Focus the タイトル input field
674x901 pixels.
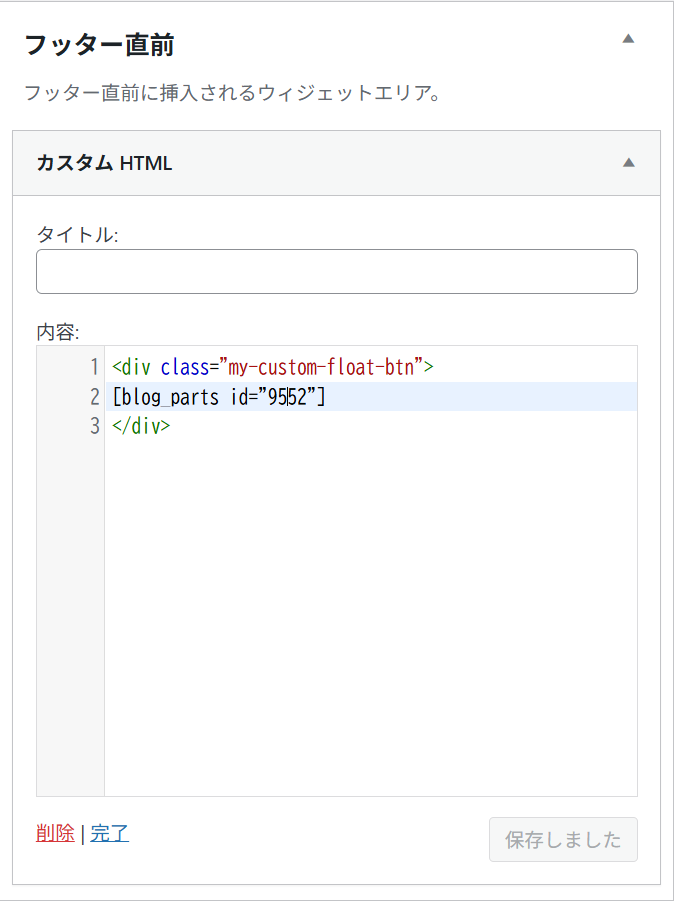click(x=336, y=271)
